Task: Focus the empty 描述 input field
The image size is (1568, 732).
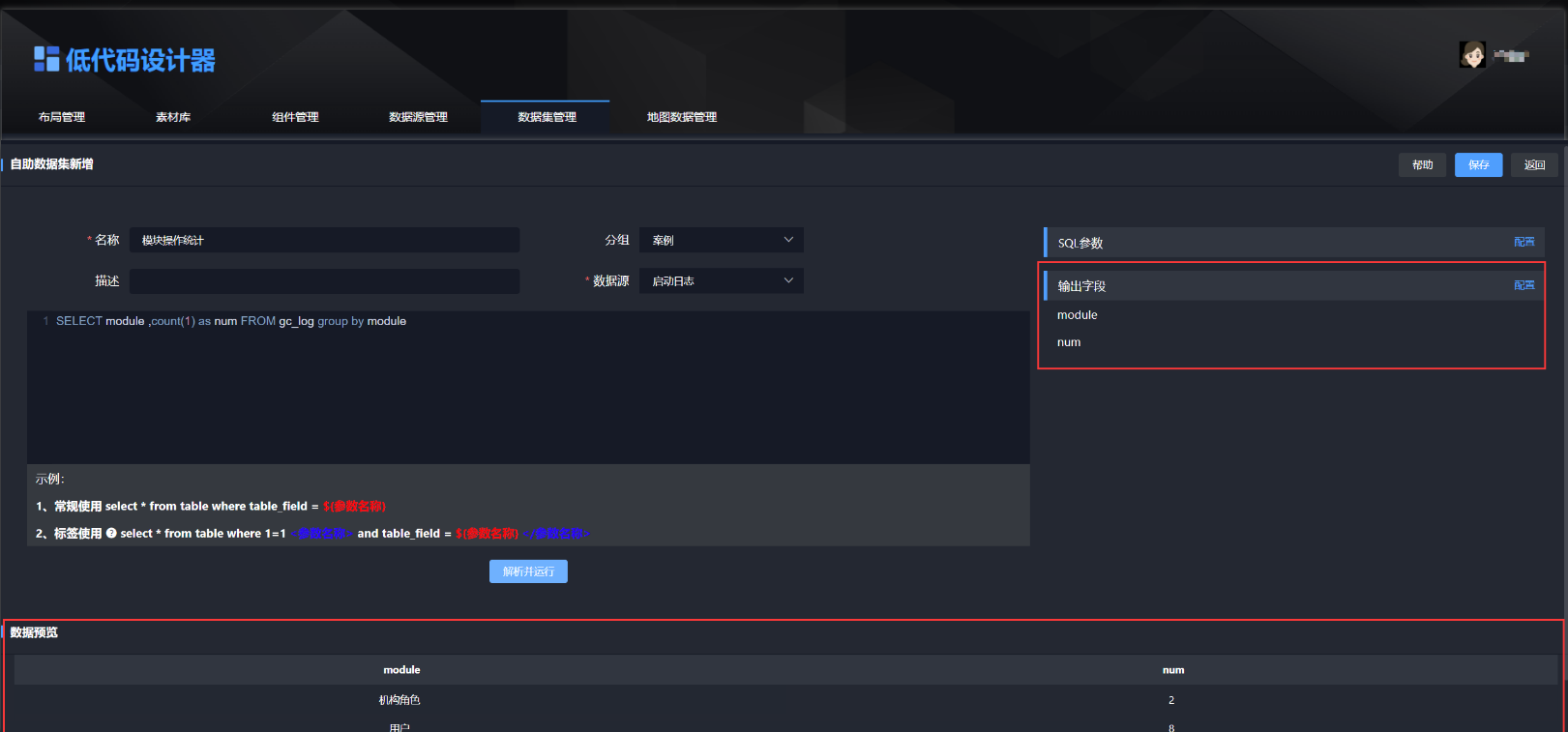Action: coord(325,280)
